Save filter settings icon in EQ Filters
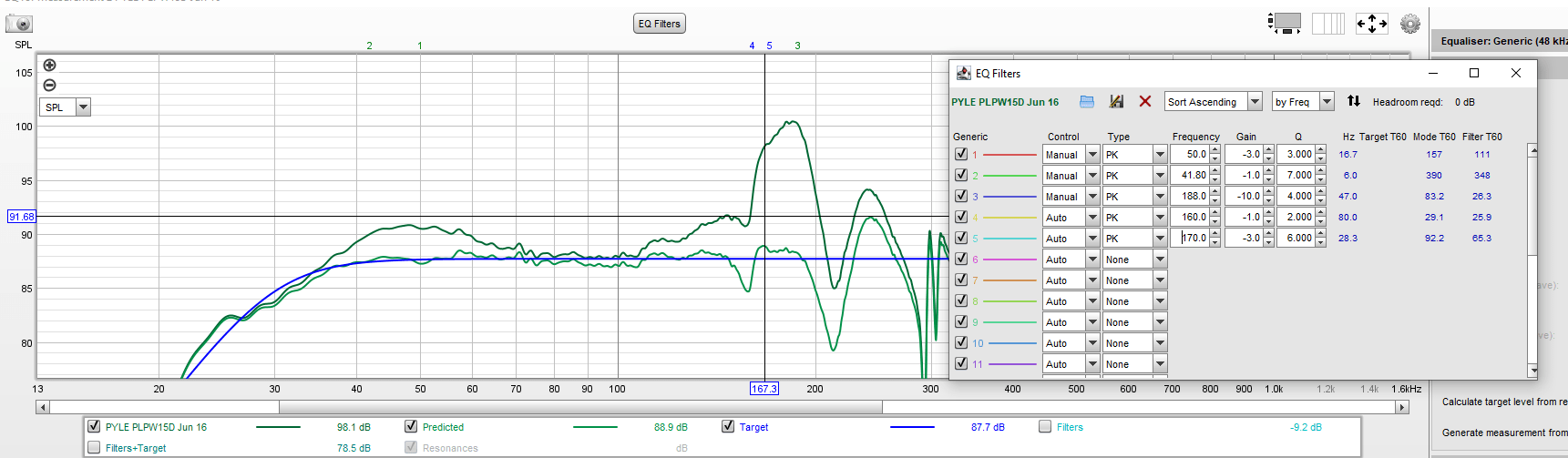This screenshot has width=1568, height=458. [x=1116, y=102]
